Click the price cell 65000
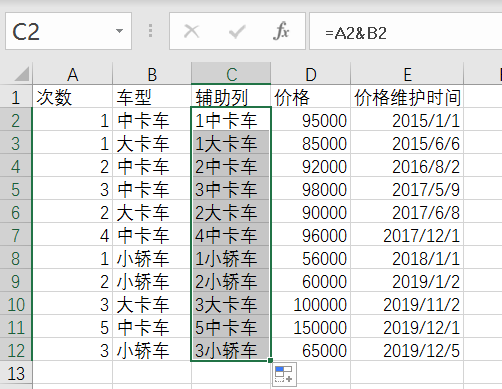502x389 pixels. pos(310,349)
